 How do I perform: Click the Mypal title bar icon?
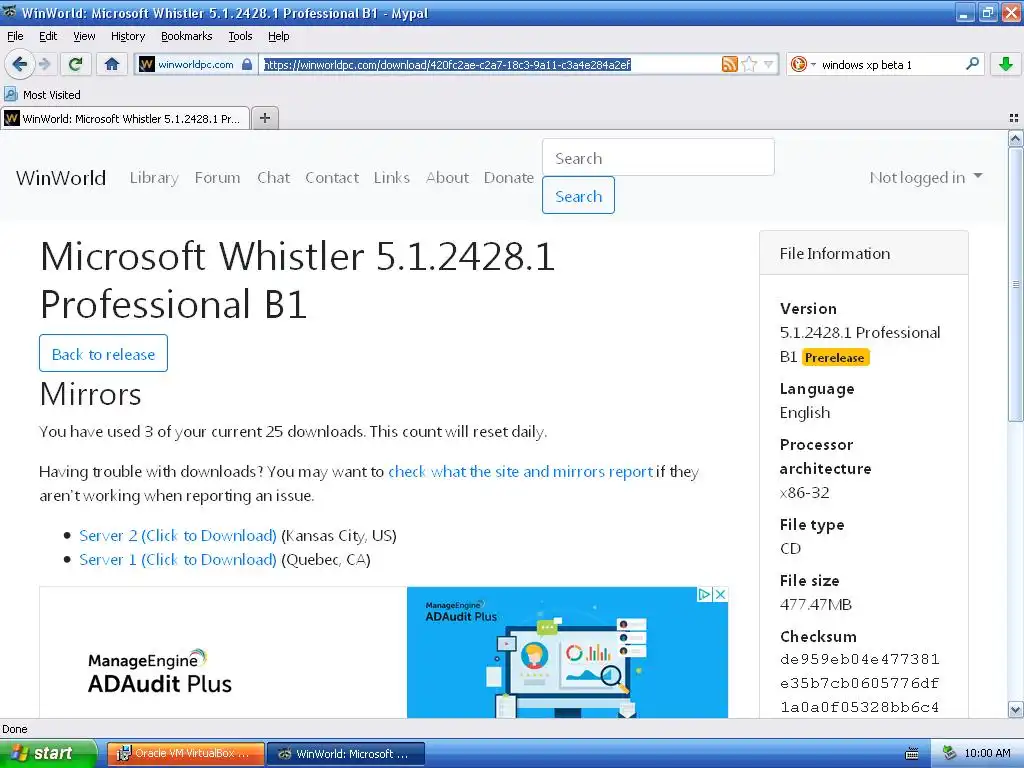(10, 12)
